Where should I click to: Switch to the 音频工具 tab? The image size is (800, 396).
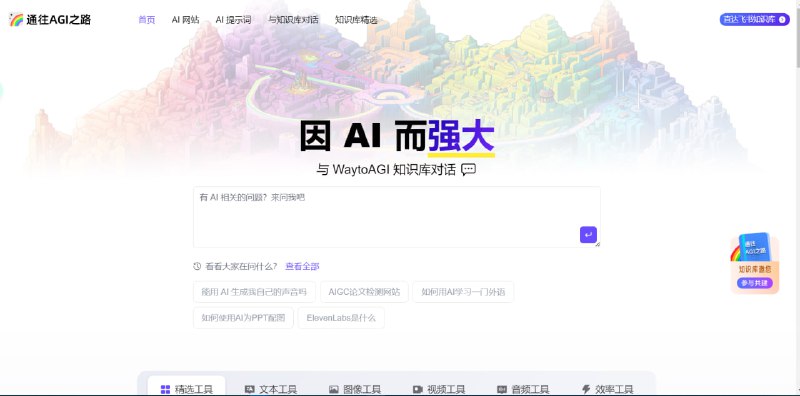click(x=523, y=389)
